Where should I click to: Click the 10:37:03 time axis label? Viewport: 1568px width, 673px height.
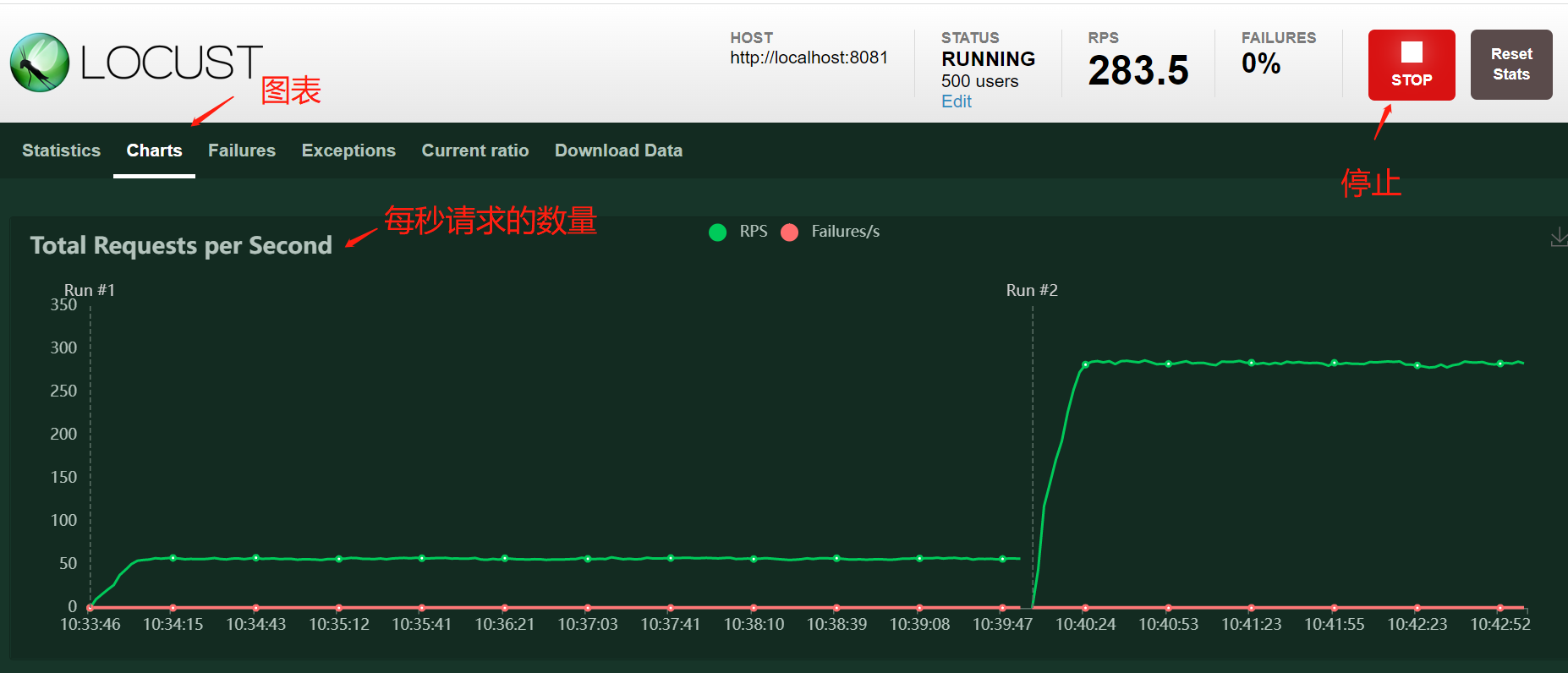588,624
